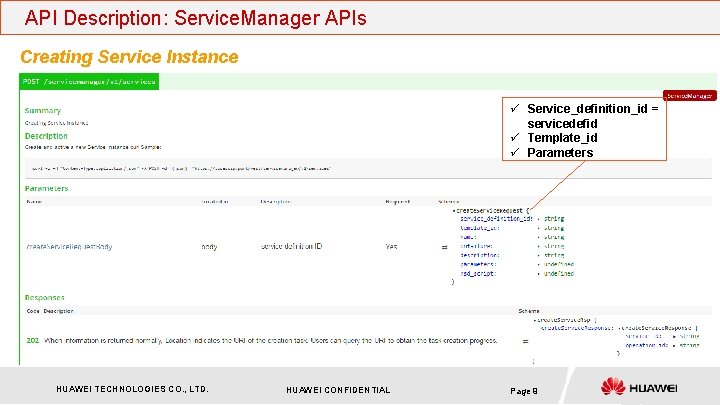
Task: Click the service_definition_id schema field
Action: coord(496,219)
